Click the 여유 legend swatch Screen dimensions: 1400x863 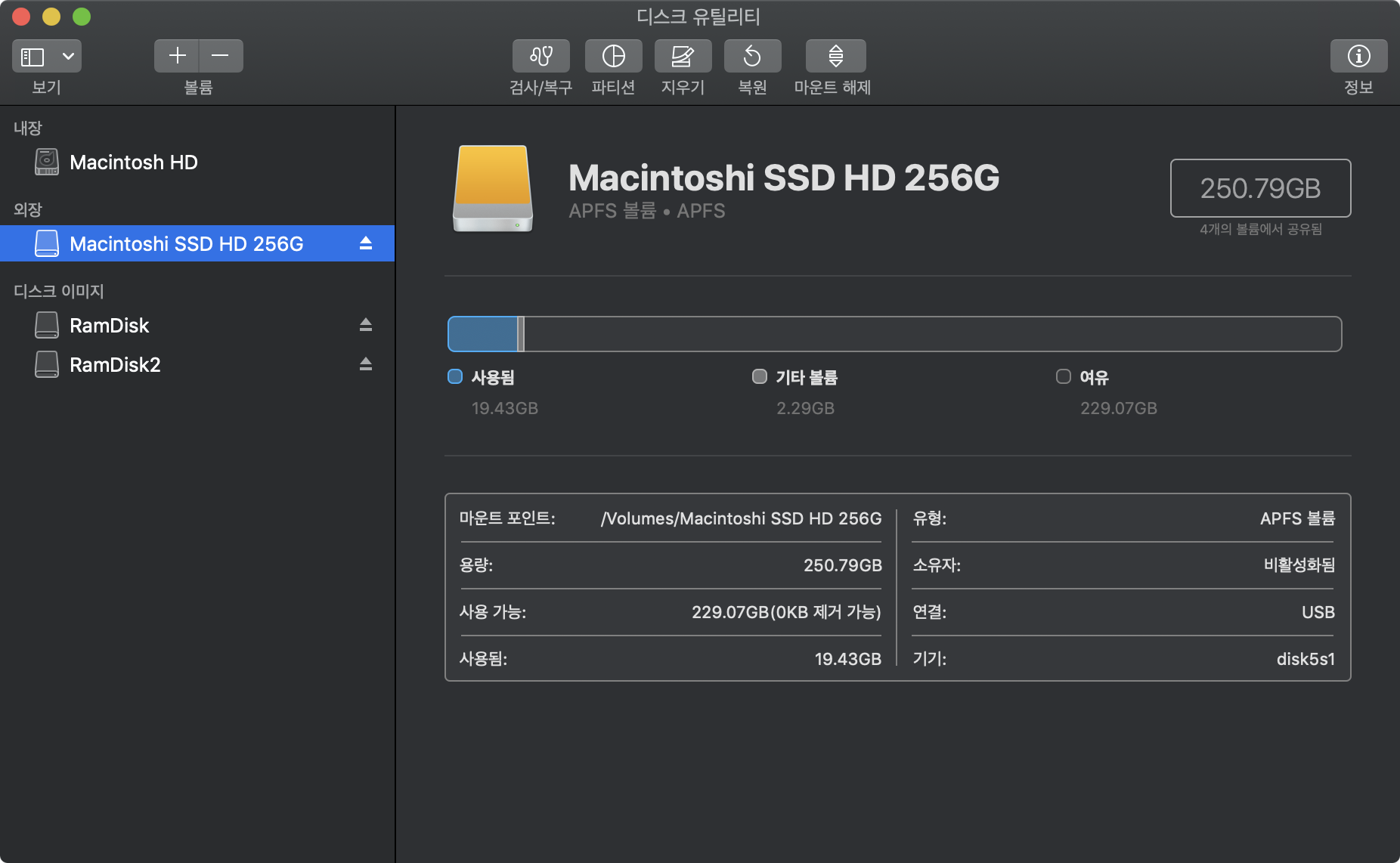(x=1064, y=376)
